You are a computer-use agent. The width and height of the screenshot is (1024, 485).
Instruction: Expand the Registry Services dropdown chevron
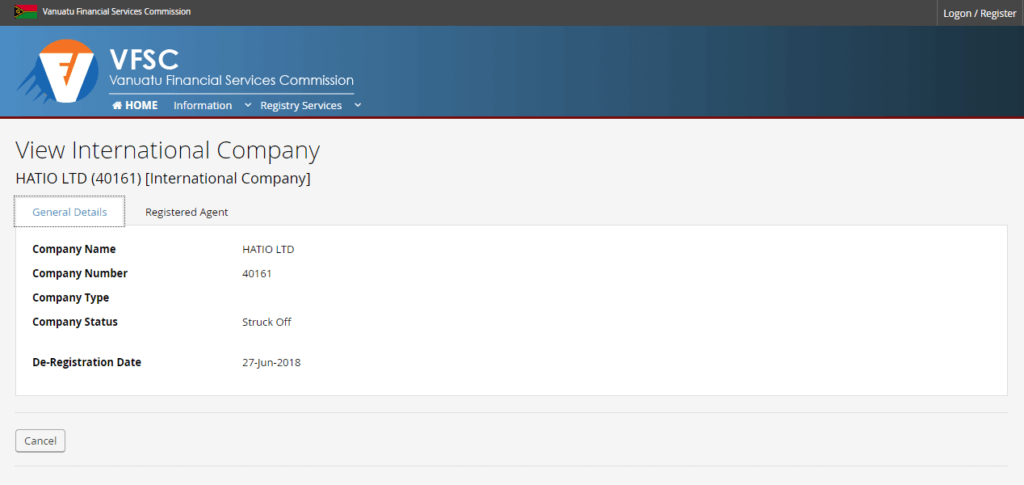pos(357,105)
